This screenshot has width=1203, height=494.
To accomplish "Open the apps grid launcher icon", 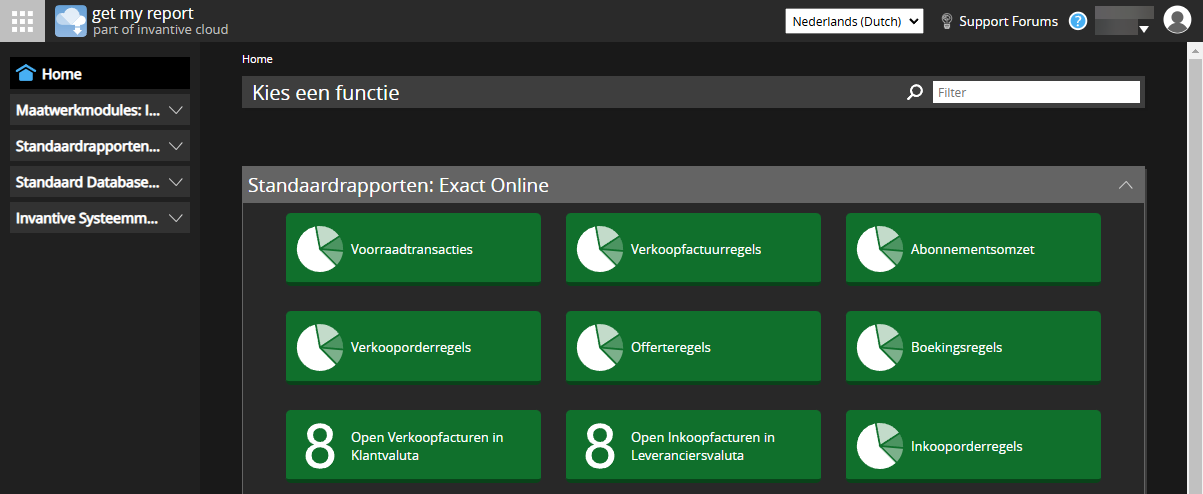I will 22,20.
